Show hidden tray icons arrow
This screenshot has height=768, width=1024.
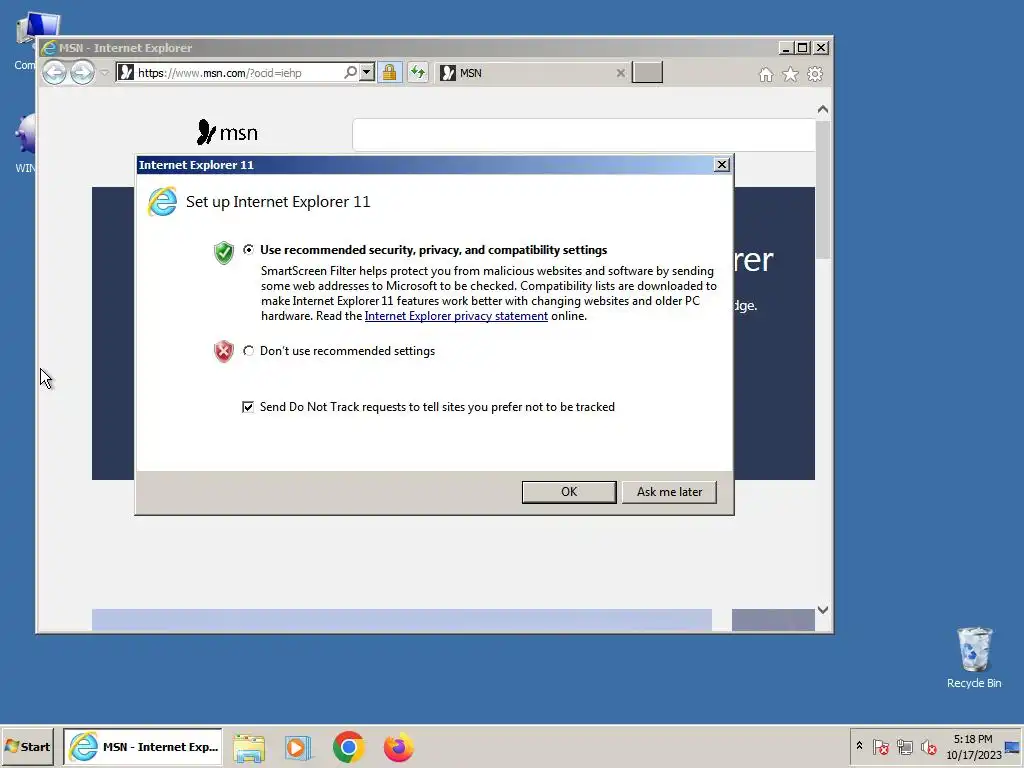(x=859, y=746)
